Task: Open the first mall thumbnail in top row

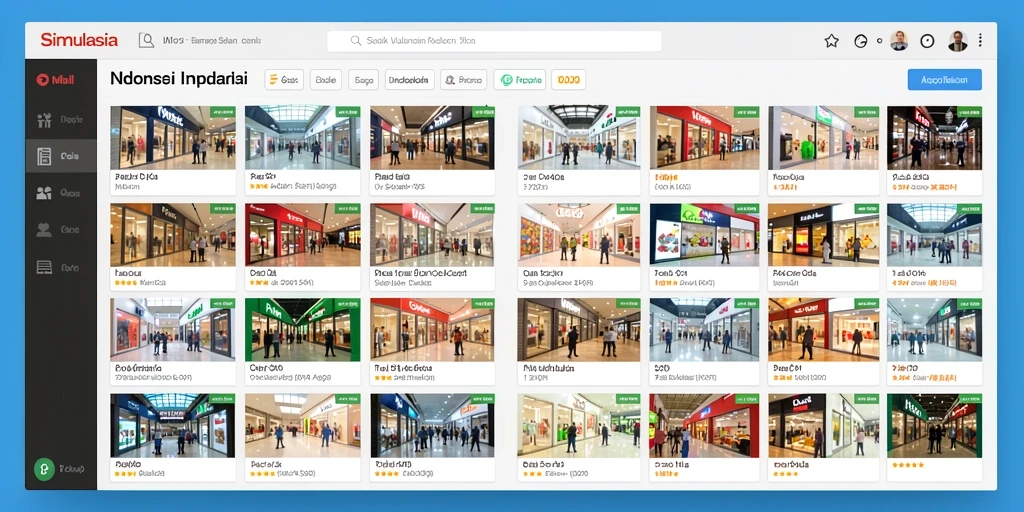Action: coord(173,138)
